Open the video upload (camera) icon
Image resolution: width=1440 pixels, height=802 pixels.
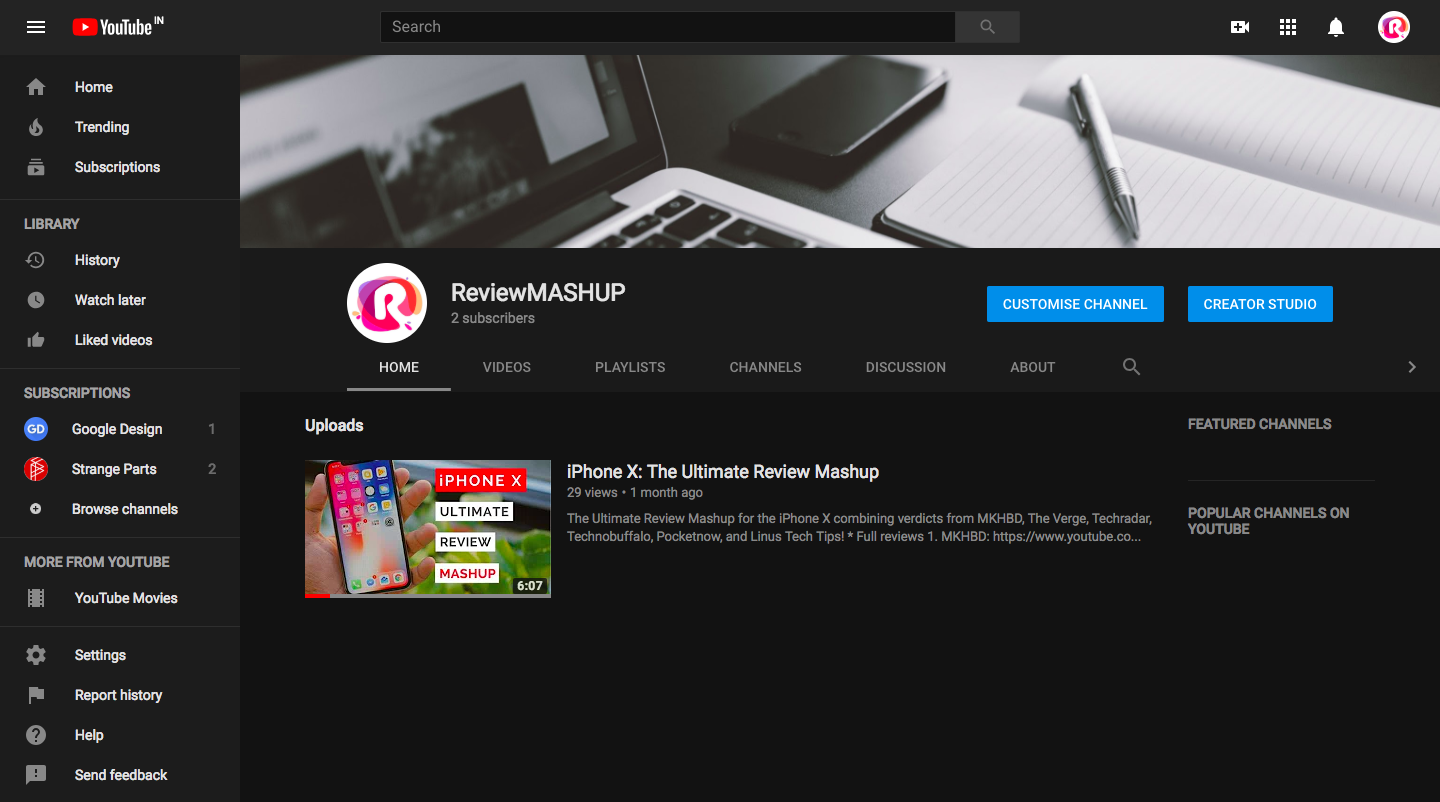(x=1239, y=27)
